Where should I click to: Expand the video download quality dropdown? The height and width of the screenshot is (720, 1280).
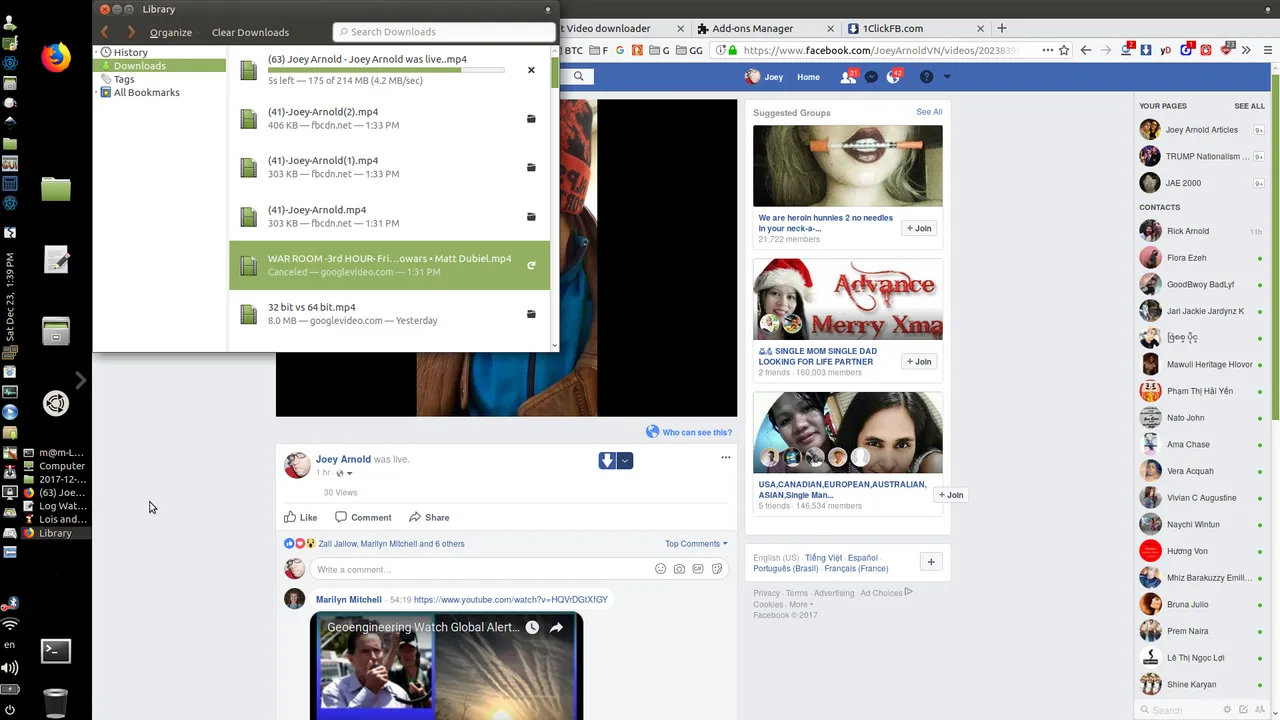[x=625, y=460]
